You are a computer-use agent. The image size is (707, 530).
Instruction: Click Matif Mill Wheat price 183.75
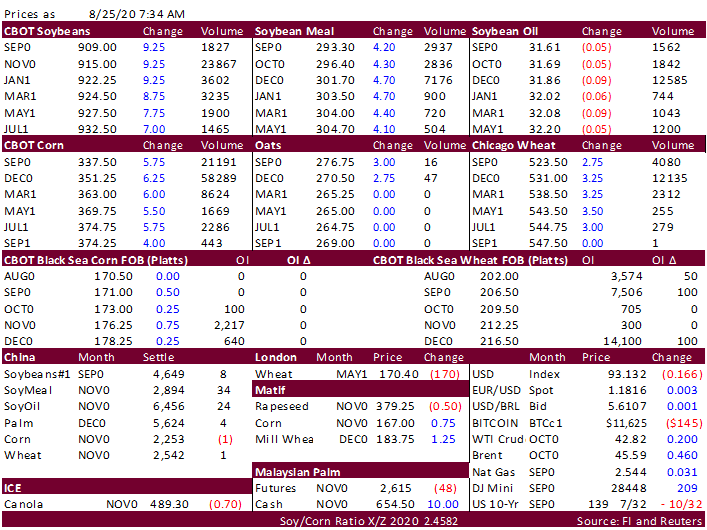click(x=395, y=439)
